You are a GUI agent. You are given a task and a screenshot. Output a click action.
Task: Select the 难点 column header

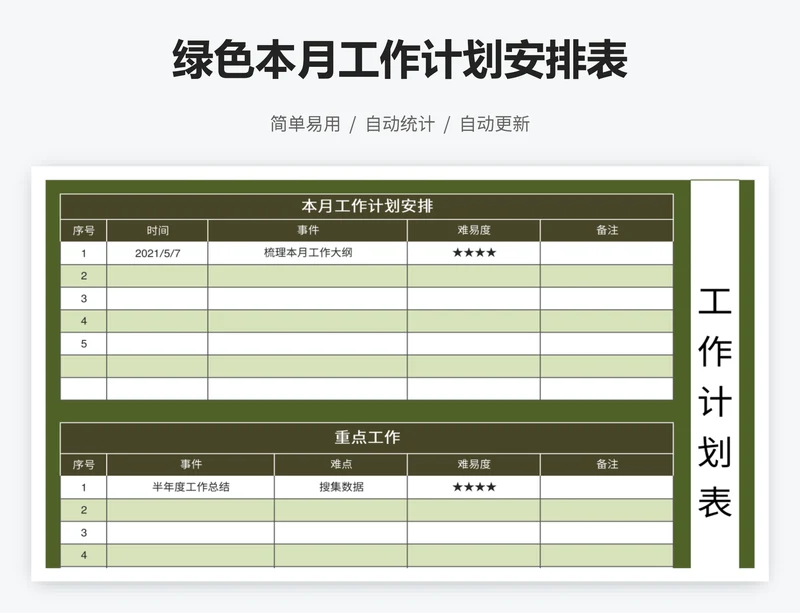(x=341, y=464)
